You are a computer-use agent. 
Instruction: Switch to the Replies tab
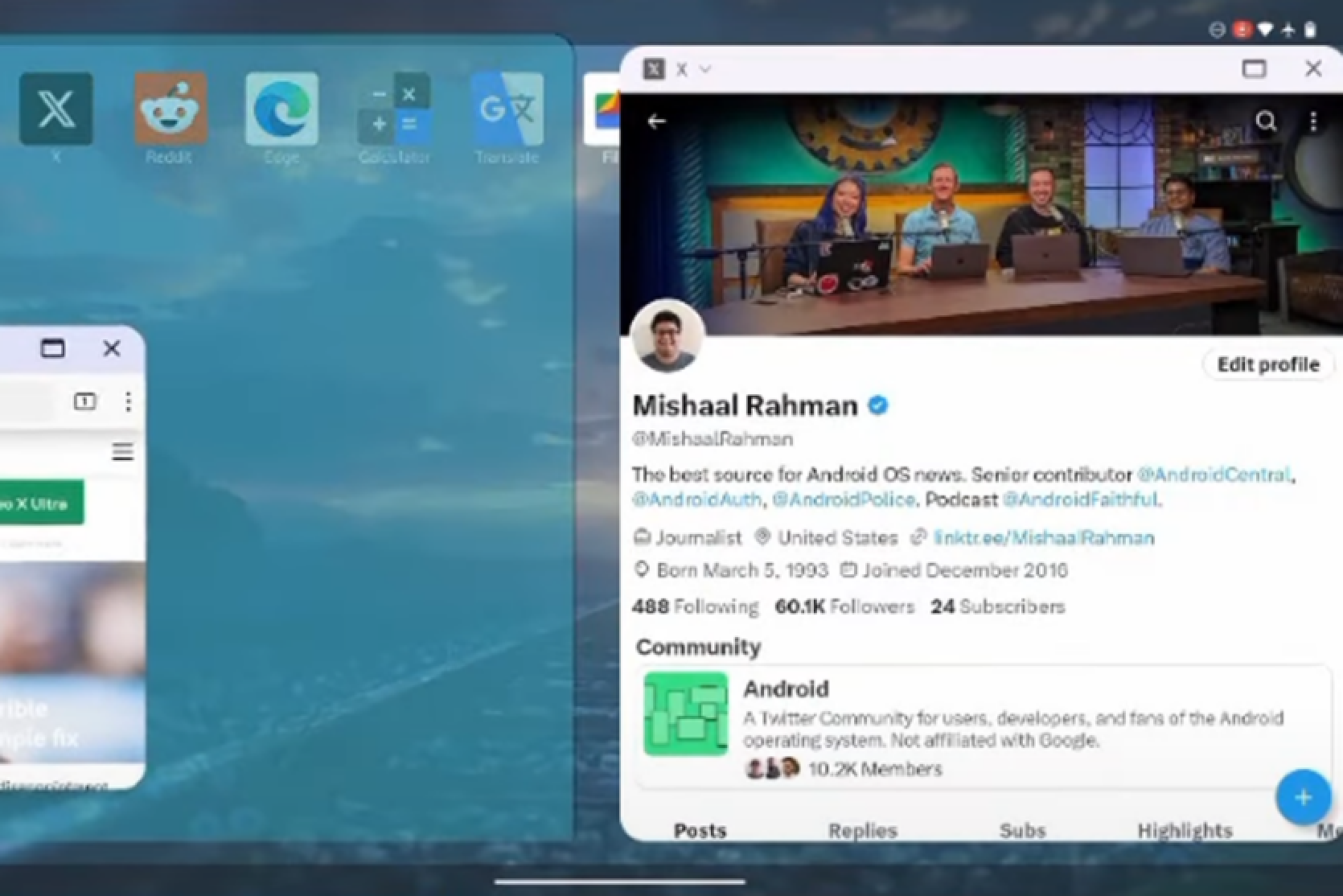click(862, 830)
